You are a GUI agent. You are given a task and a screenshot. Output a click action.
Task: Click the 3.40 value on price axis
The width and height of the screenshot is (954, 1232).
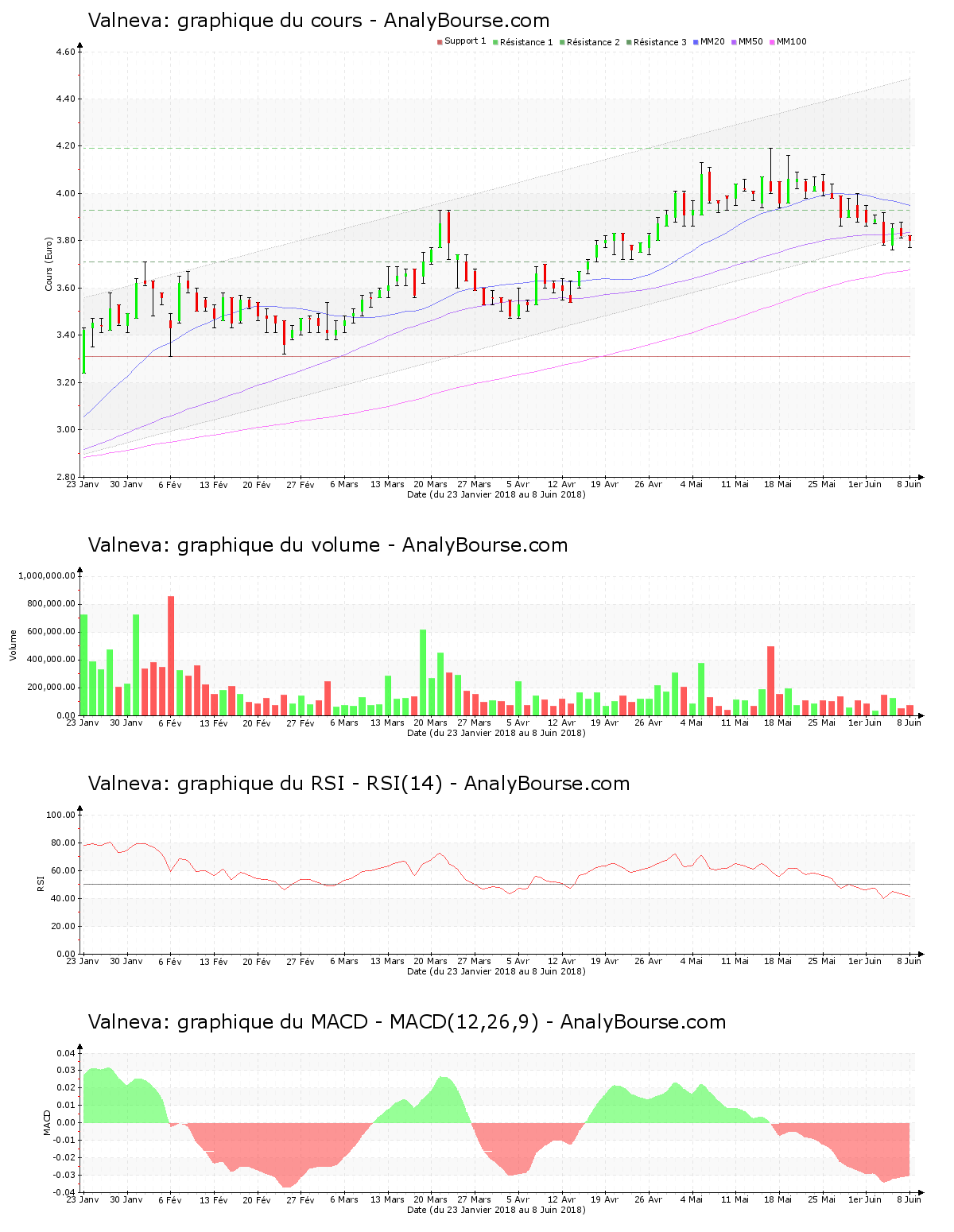click(66, 335)
